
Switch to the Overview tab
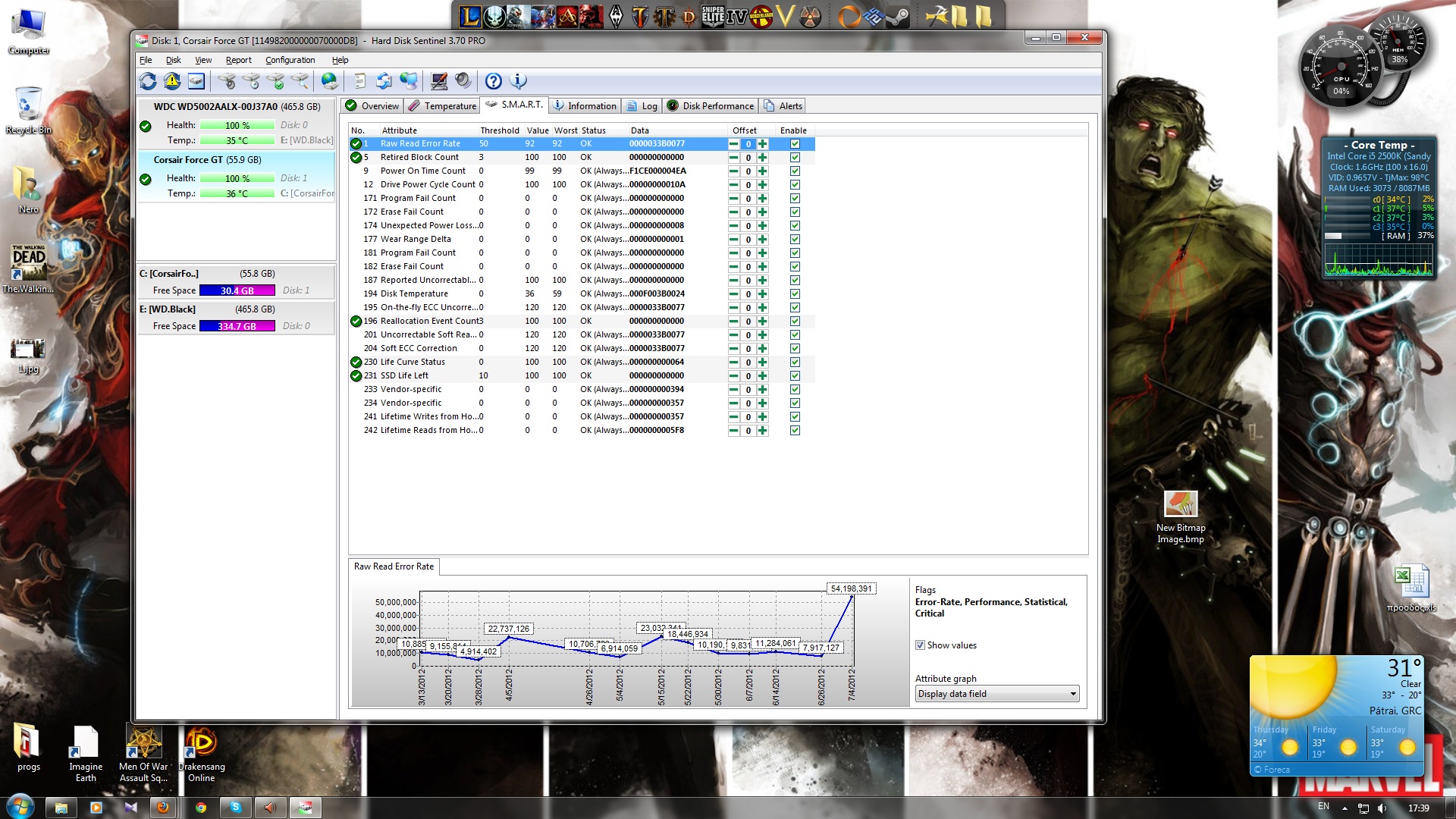pyautogui.click(x=372, y=106)
